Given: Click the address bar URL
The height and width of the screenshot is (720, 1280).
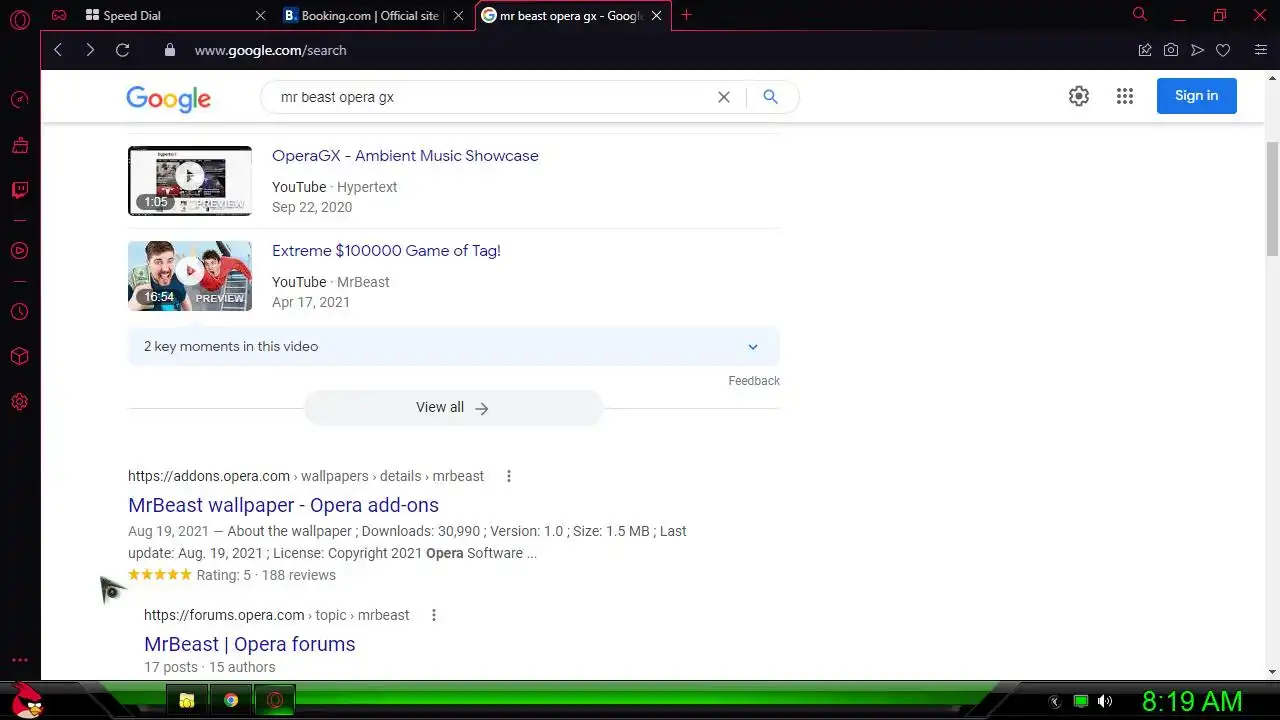Looking at the screenshot, I should click(270, 50).
